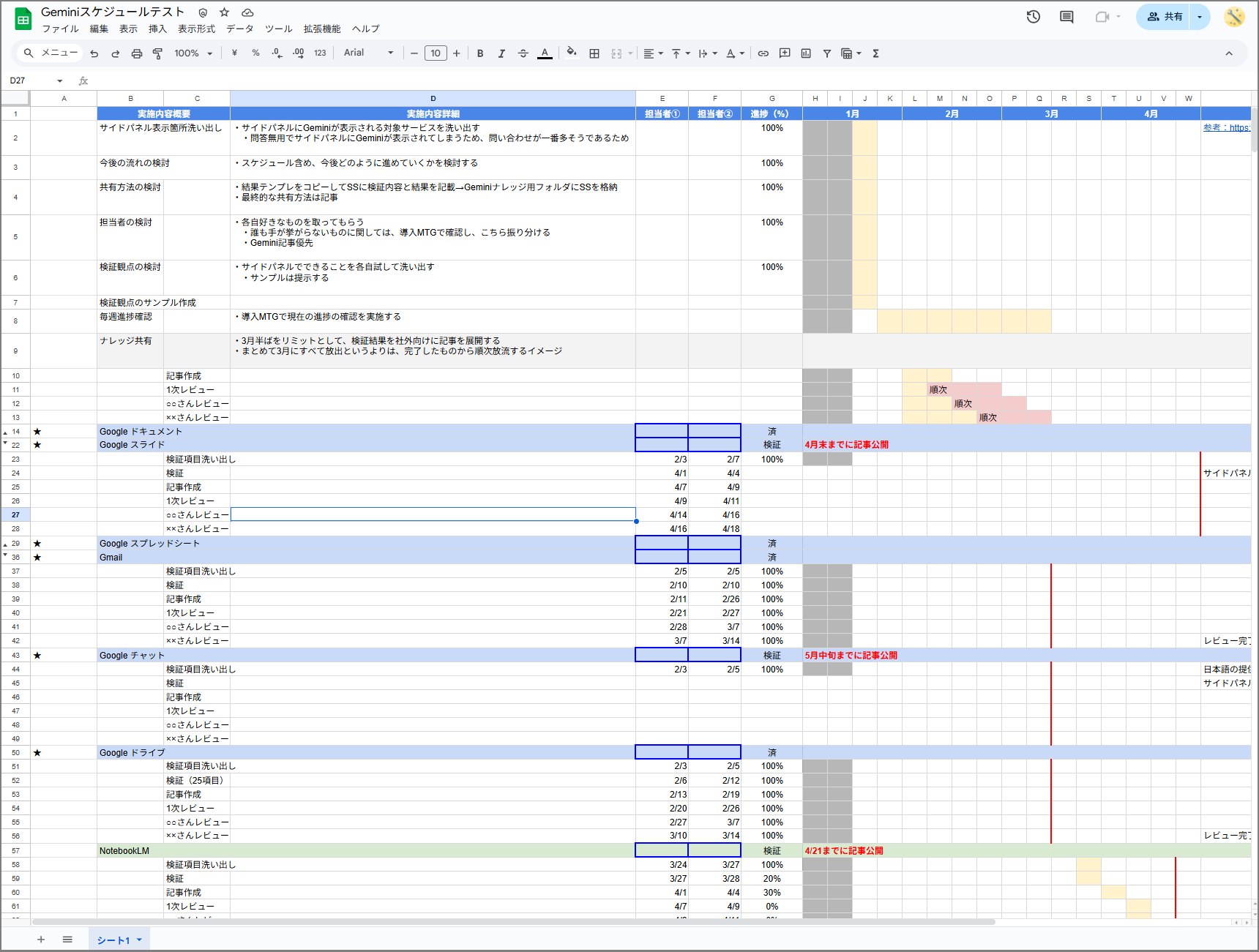Viewport: 1259px width, 952px height.
Task: Apply percent format icon
Action: click(x=255, y=53)
